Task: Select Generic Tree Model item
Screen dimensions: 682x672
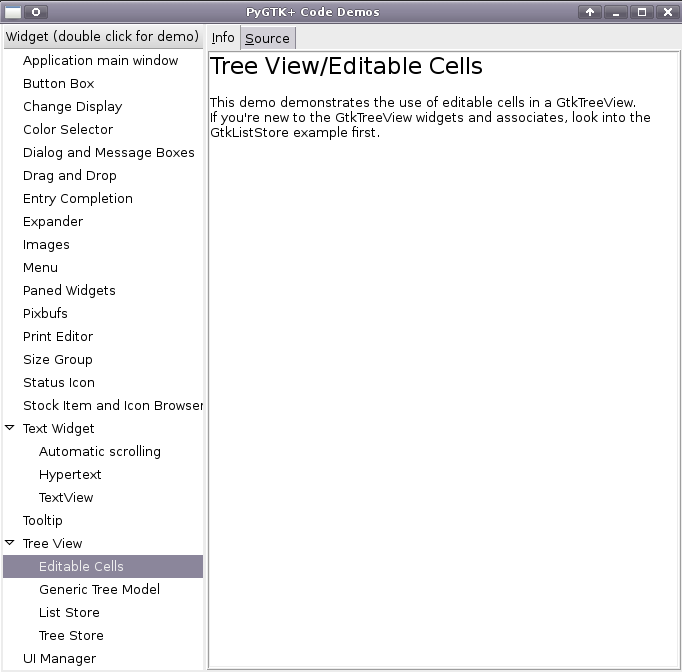Action: tap(99, 589)
